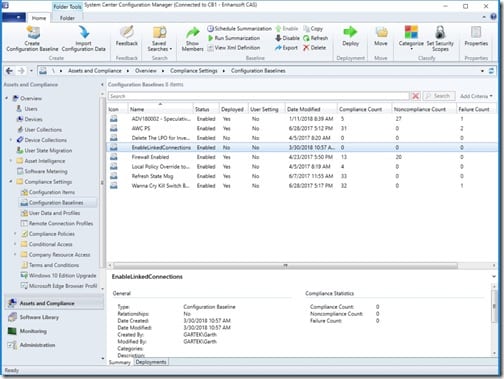Open the Feedback ribbon icon
Screen dimensions: 504x379
click(127, 33)
